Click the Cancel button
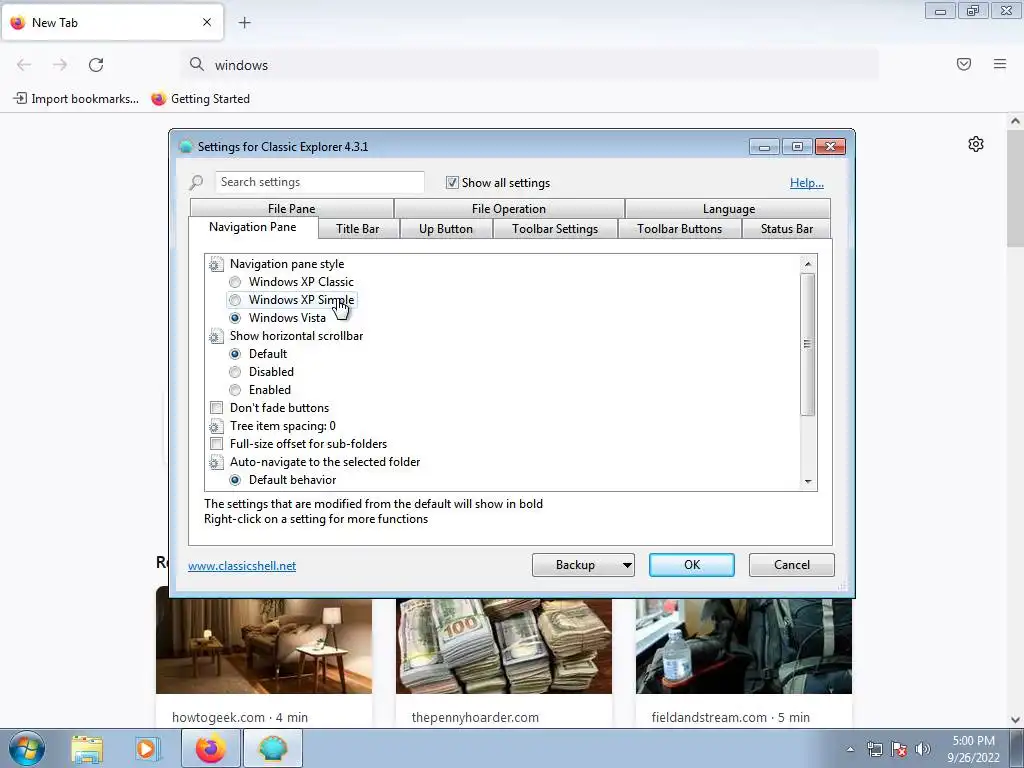Screen dimensions: 1024x768 tap(792, 565)
